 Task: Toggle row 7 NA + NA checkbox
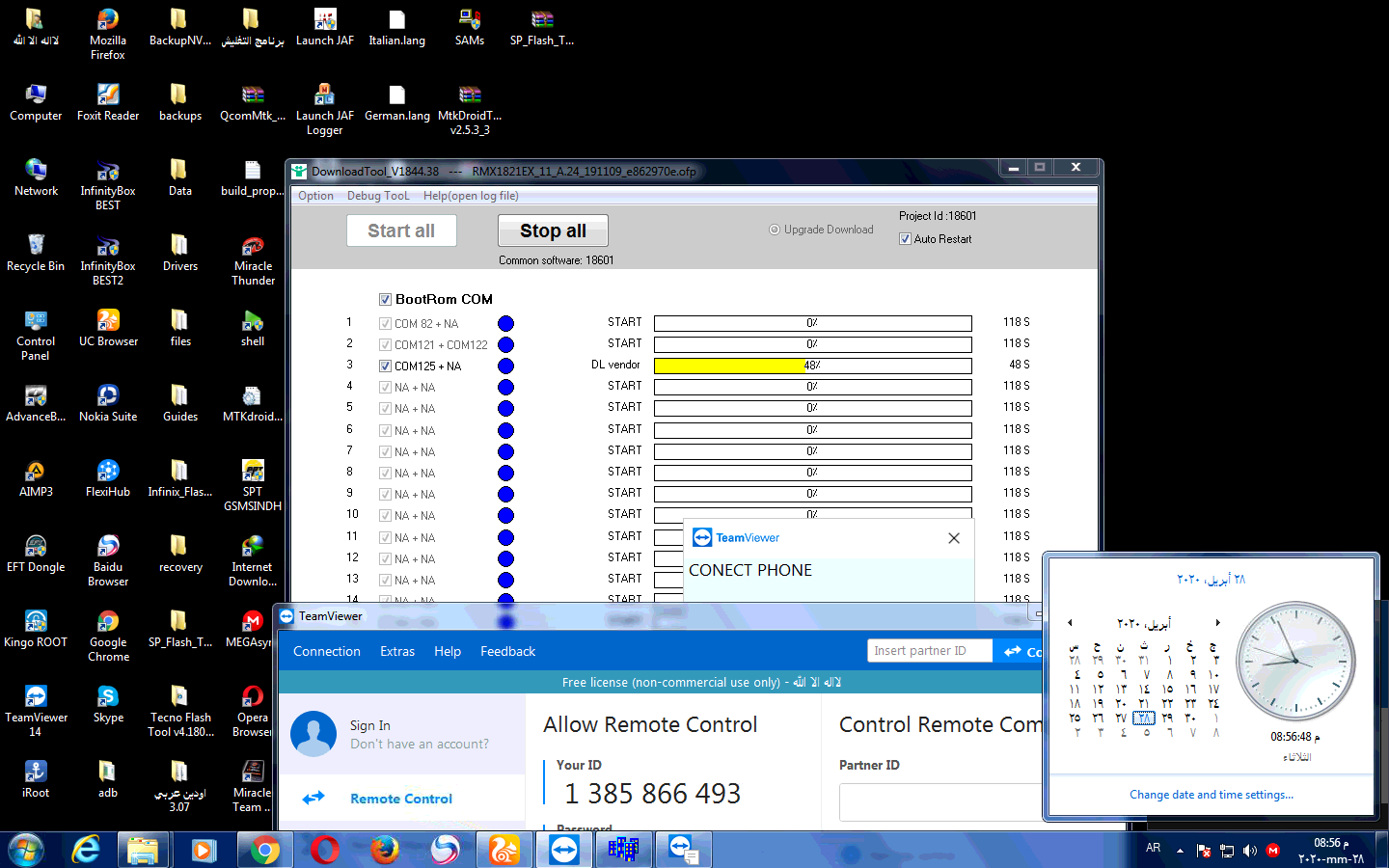tap(385, 451)
